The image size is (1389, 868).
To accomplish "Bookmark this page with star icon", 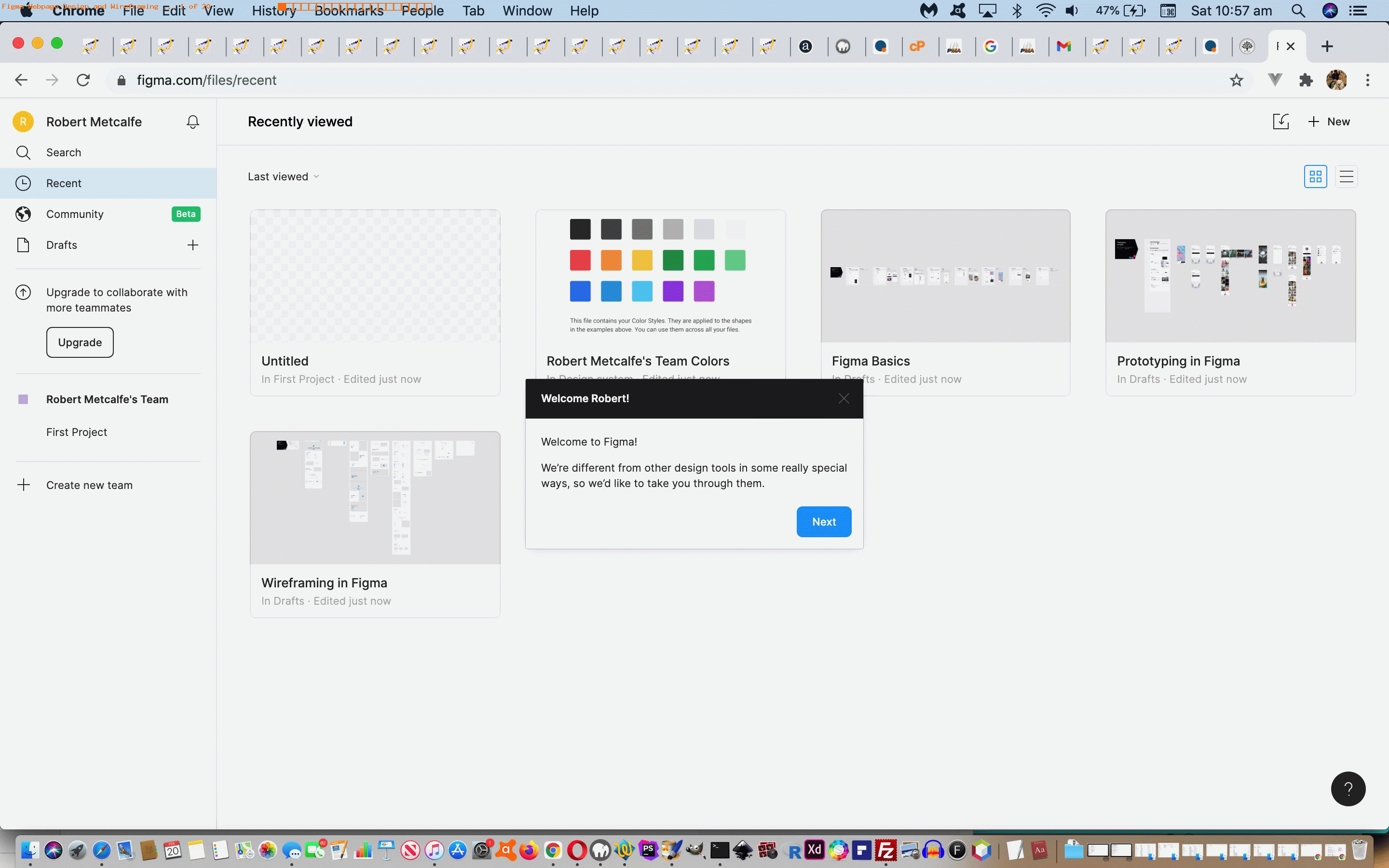I will 1236,81.
